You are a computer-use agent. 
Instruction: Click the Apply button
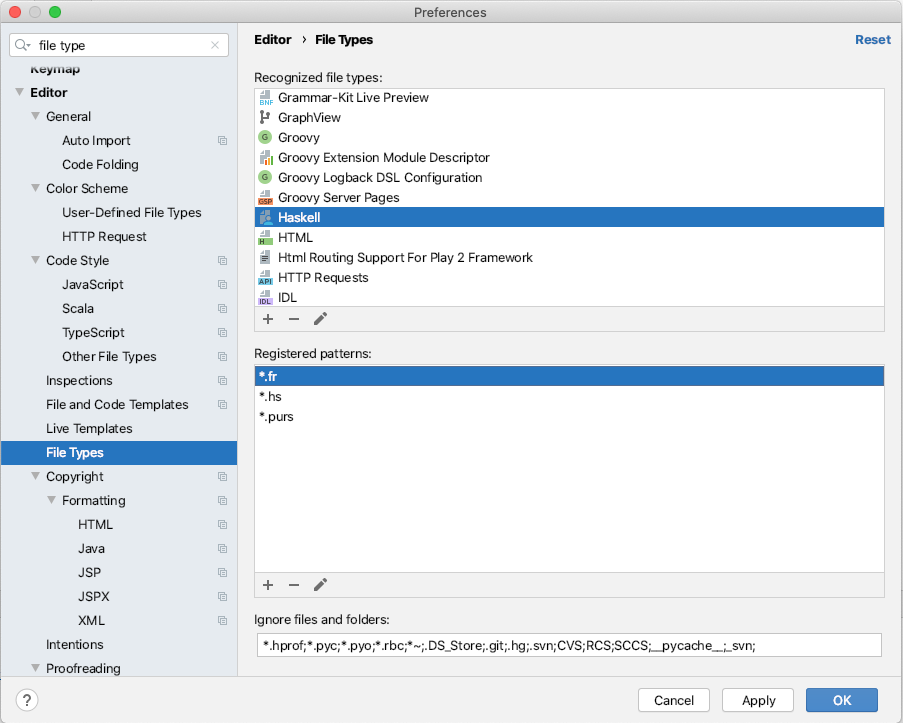pos(758,700)
